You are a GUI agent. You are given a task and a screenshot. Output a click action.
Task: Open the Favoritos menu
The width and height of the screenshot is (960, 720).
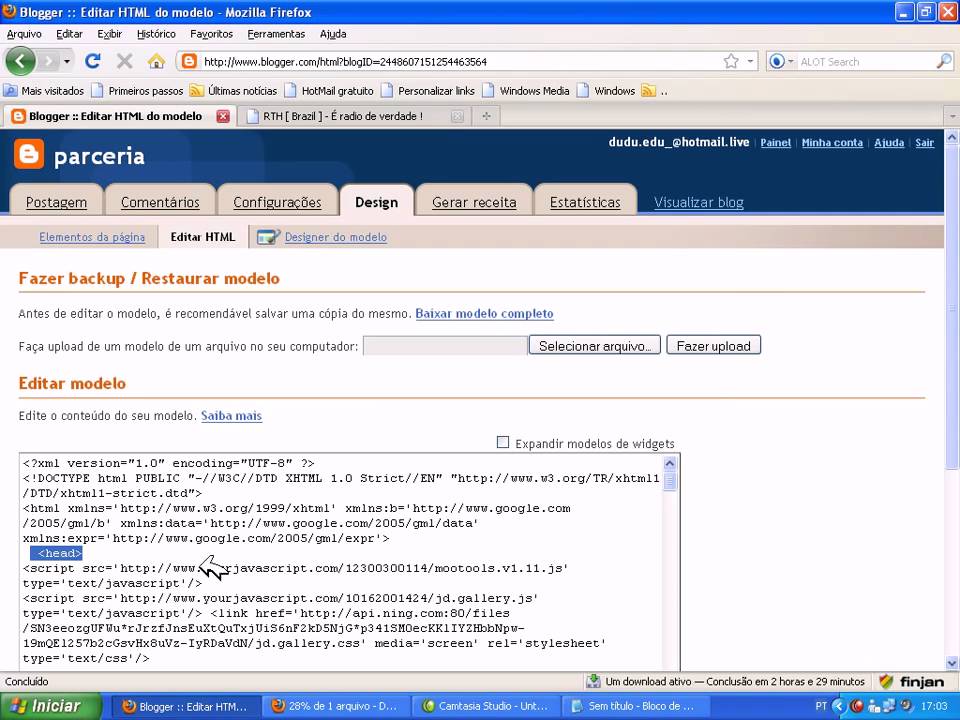pos(211,34)
